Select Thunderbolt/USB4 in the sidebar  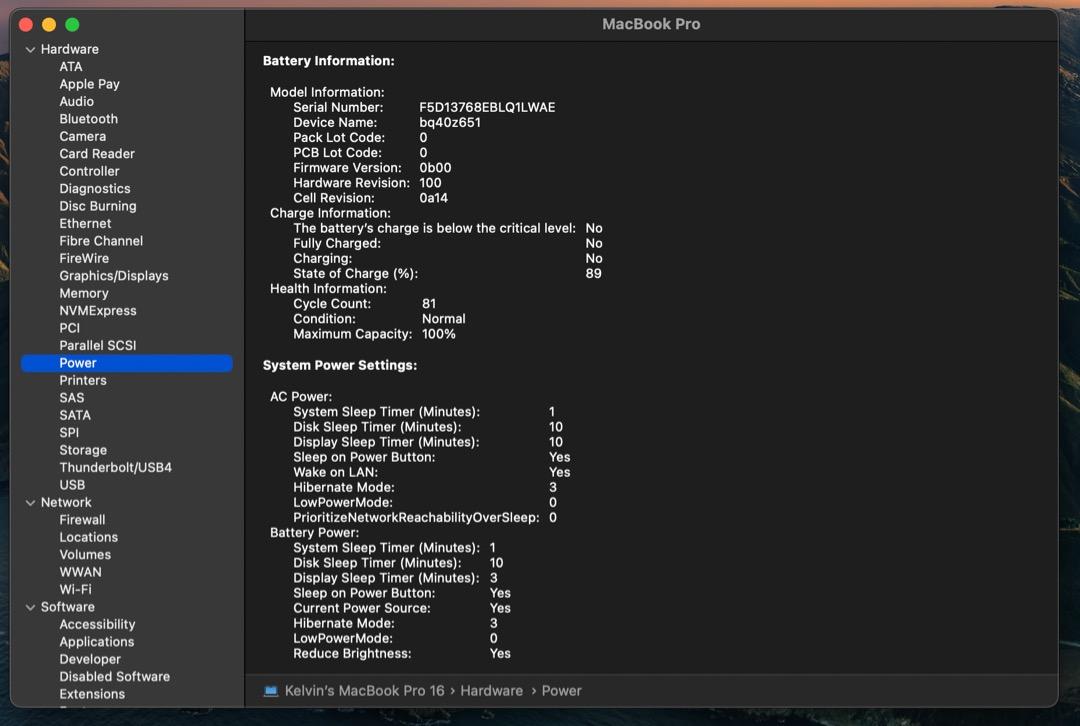115,468
